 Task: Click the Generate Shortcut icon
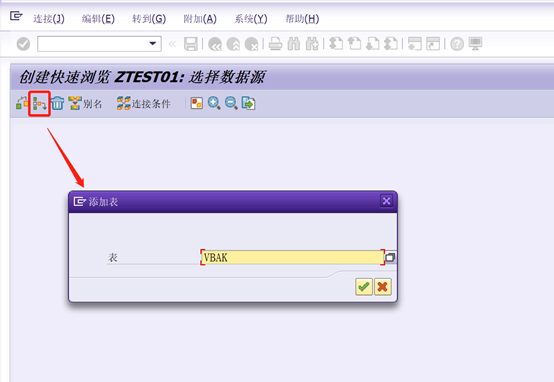433,44
